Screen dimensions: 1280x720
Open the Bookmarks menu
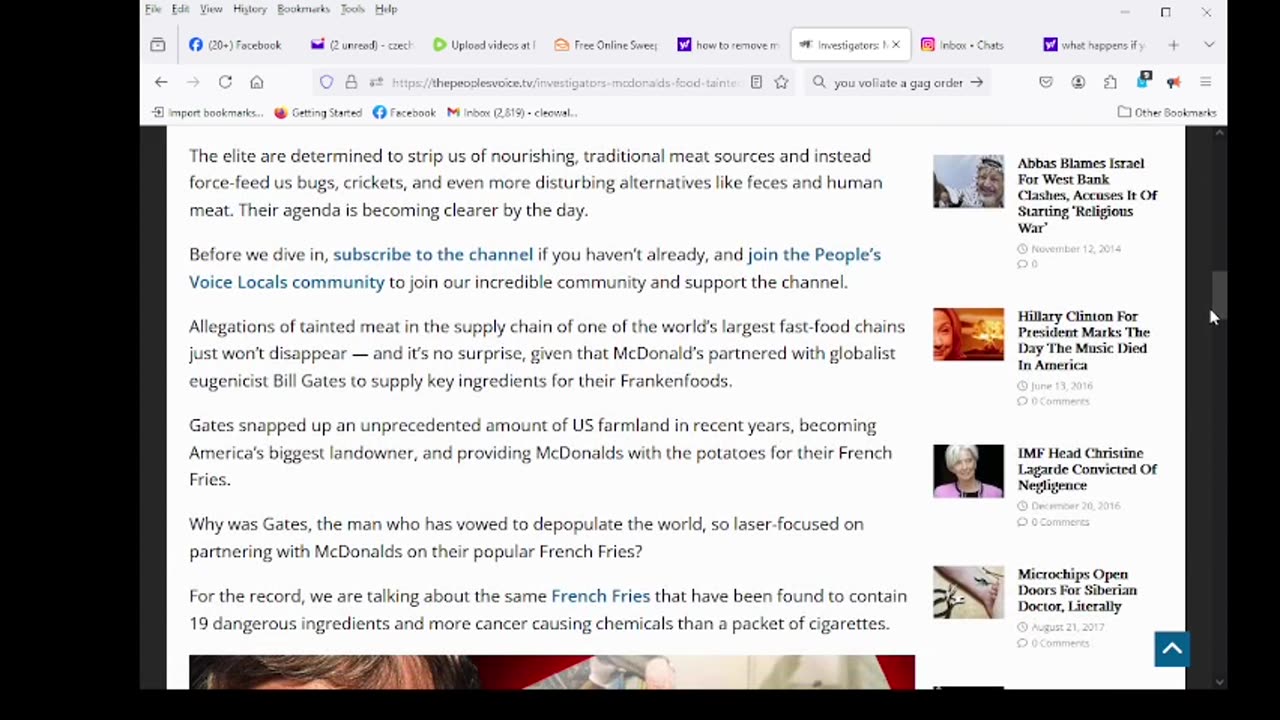point(303,9)
